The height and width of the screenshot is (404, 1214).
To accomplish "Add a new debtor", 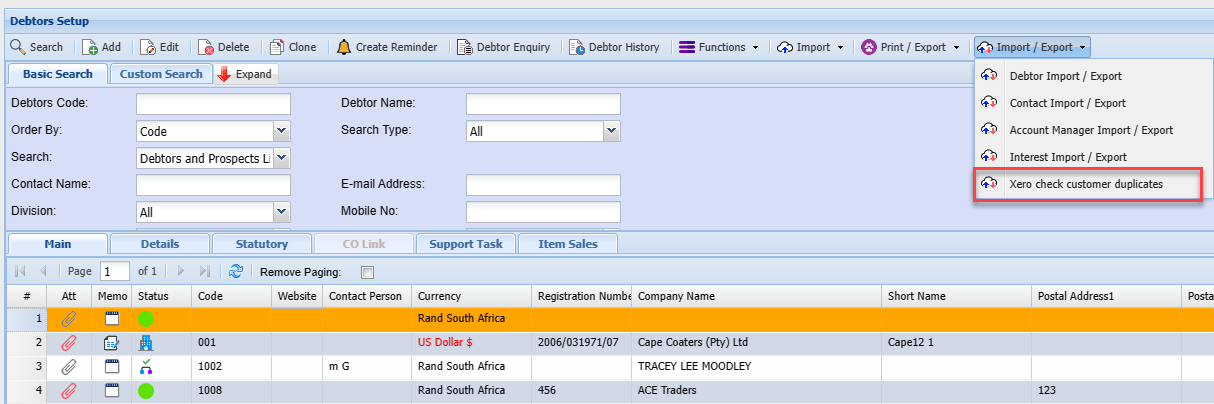I will 102,47.
